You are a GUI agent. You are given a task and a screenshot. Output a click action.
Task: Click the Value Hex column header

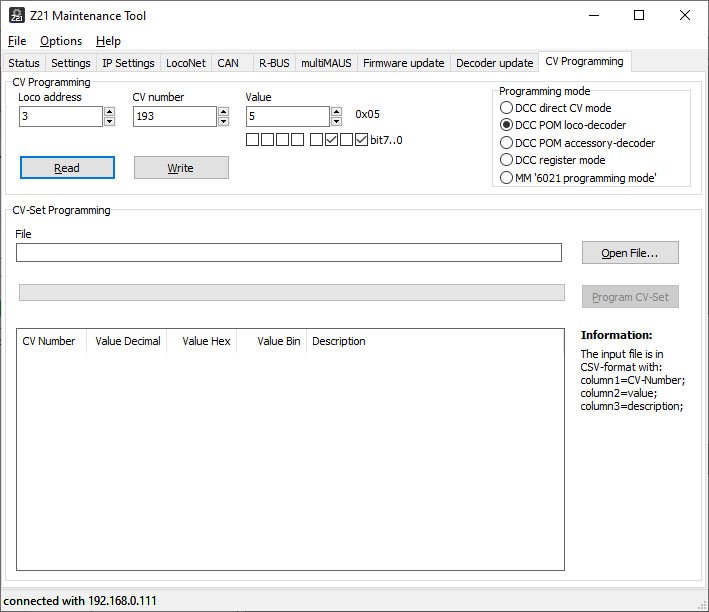(202, 341)
